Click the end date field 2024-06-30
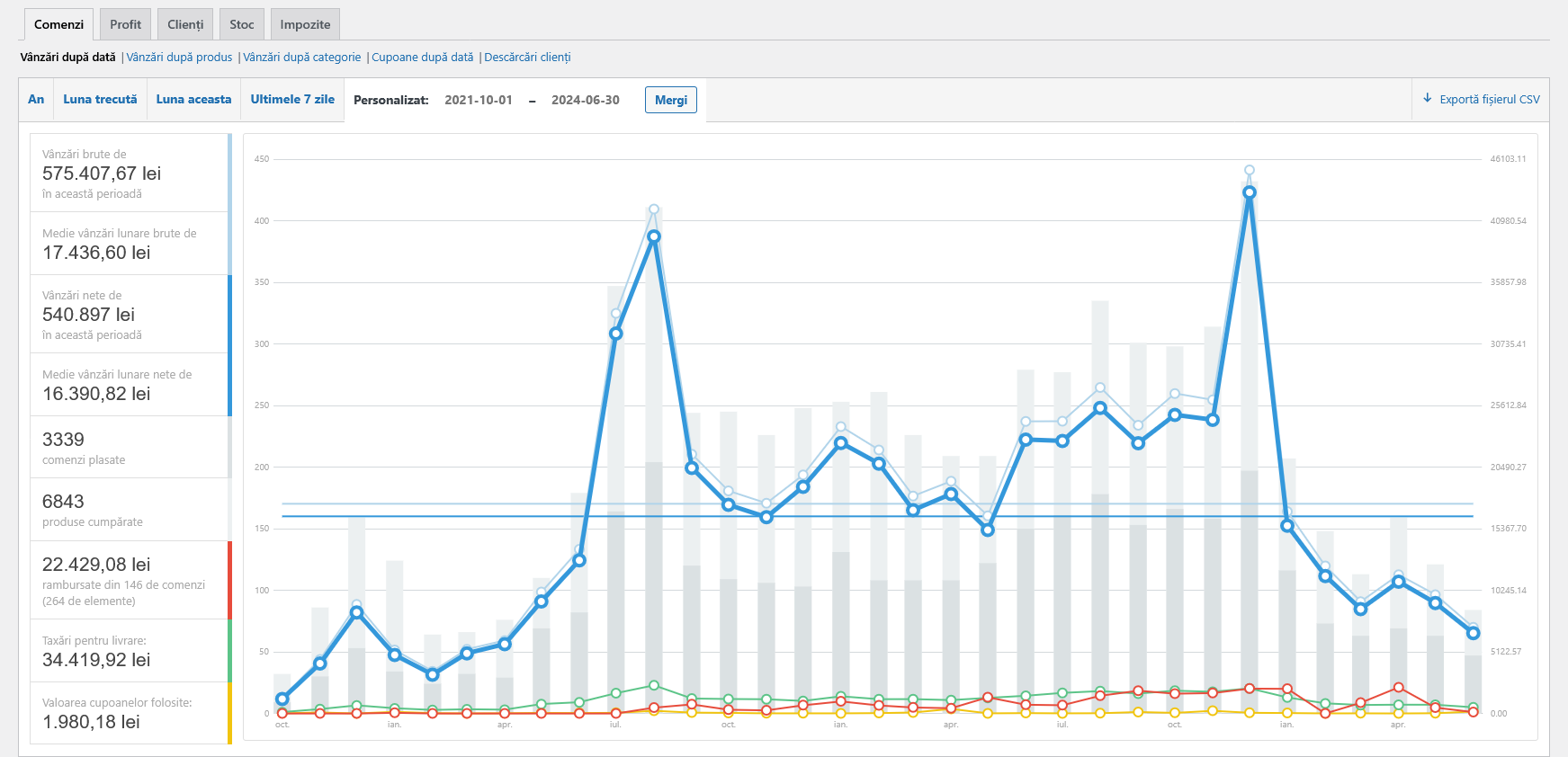Viewport: 1568px width, 757px height. [x=586, y=100]
